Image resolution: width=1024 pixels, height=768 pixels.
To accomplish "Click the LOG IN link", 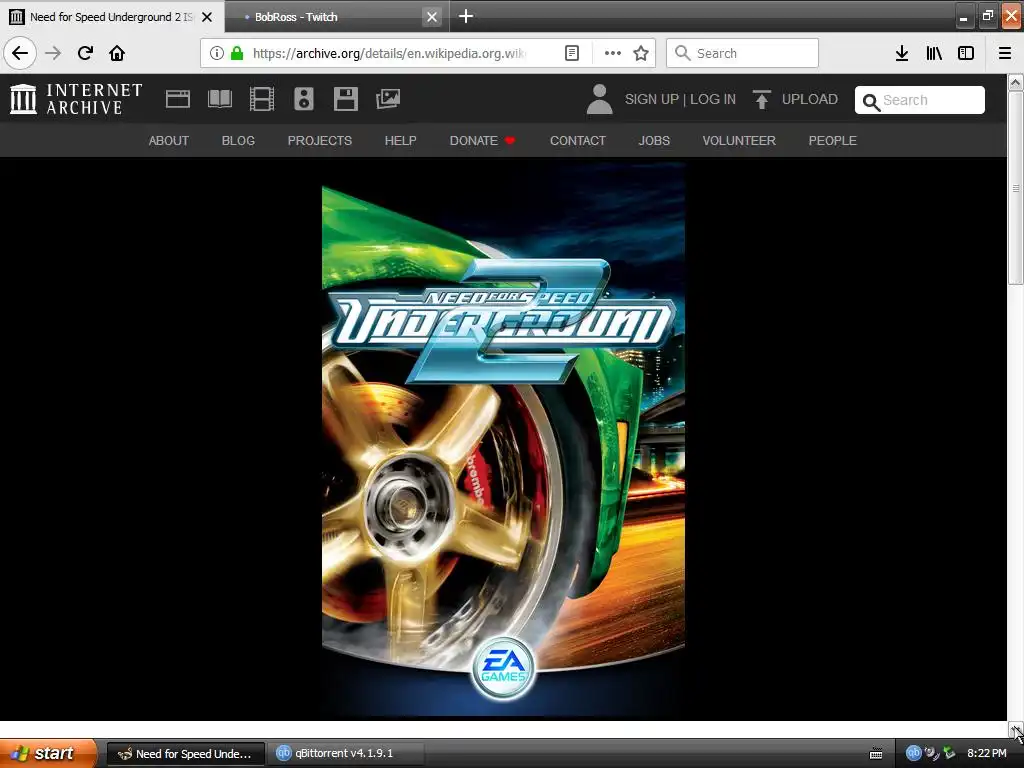I will click(713, 99).
